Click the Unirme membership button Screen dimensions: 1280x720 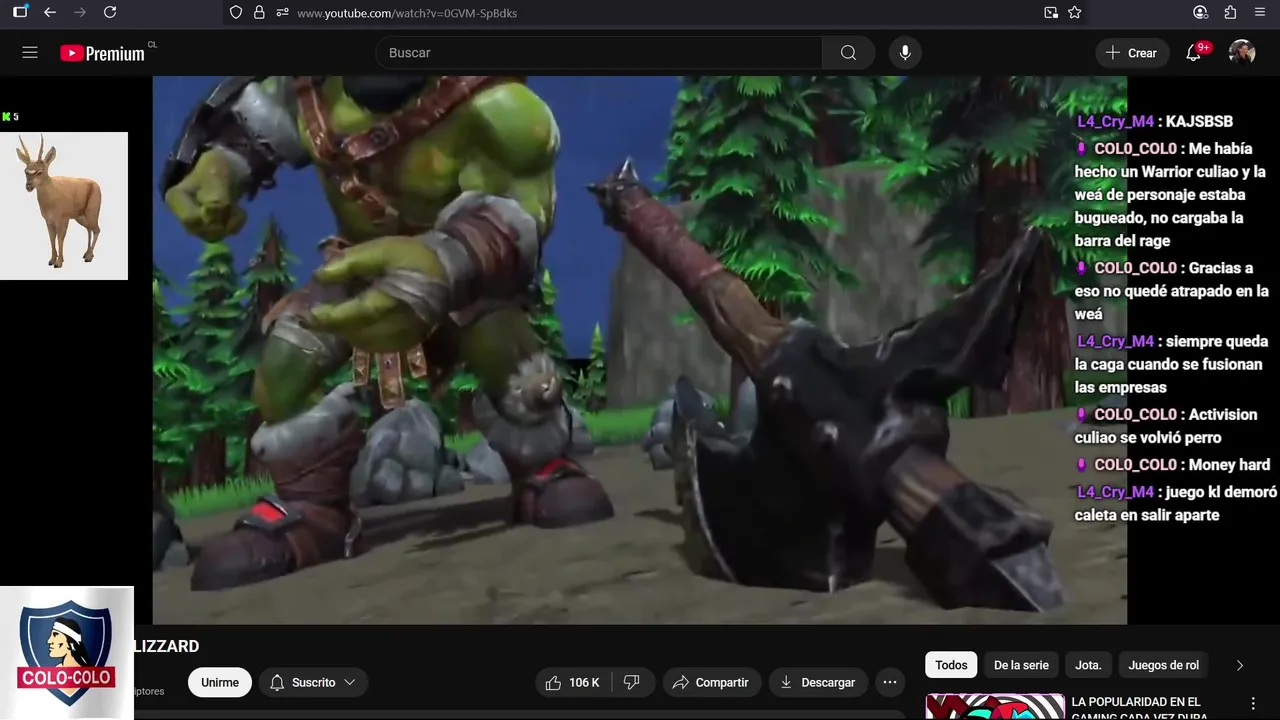click(220, 682)
